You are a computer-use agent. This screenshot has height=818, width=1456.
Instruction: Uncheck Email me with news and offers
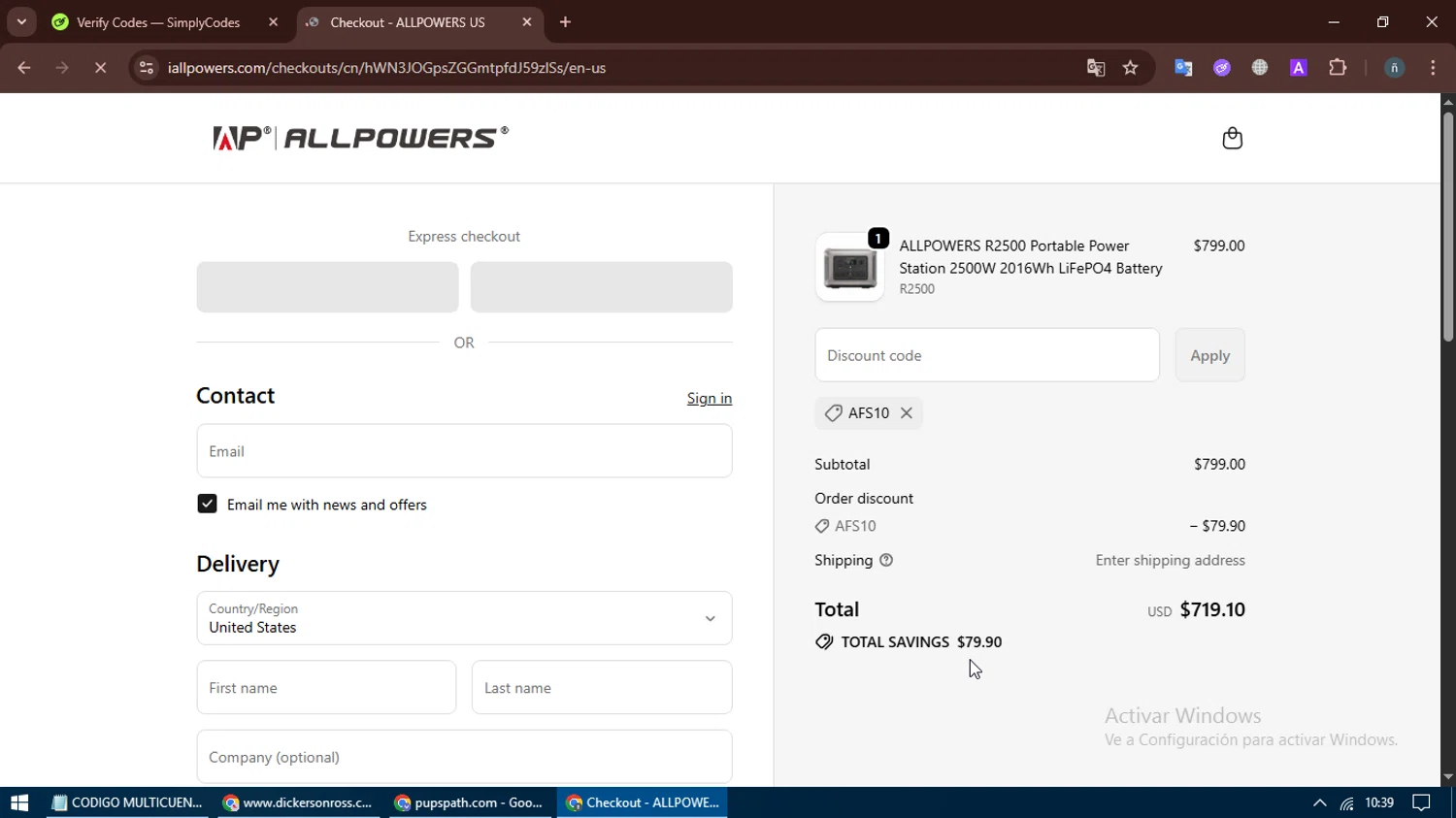[x=207, y=504]
